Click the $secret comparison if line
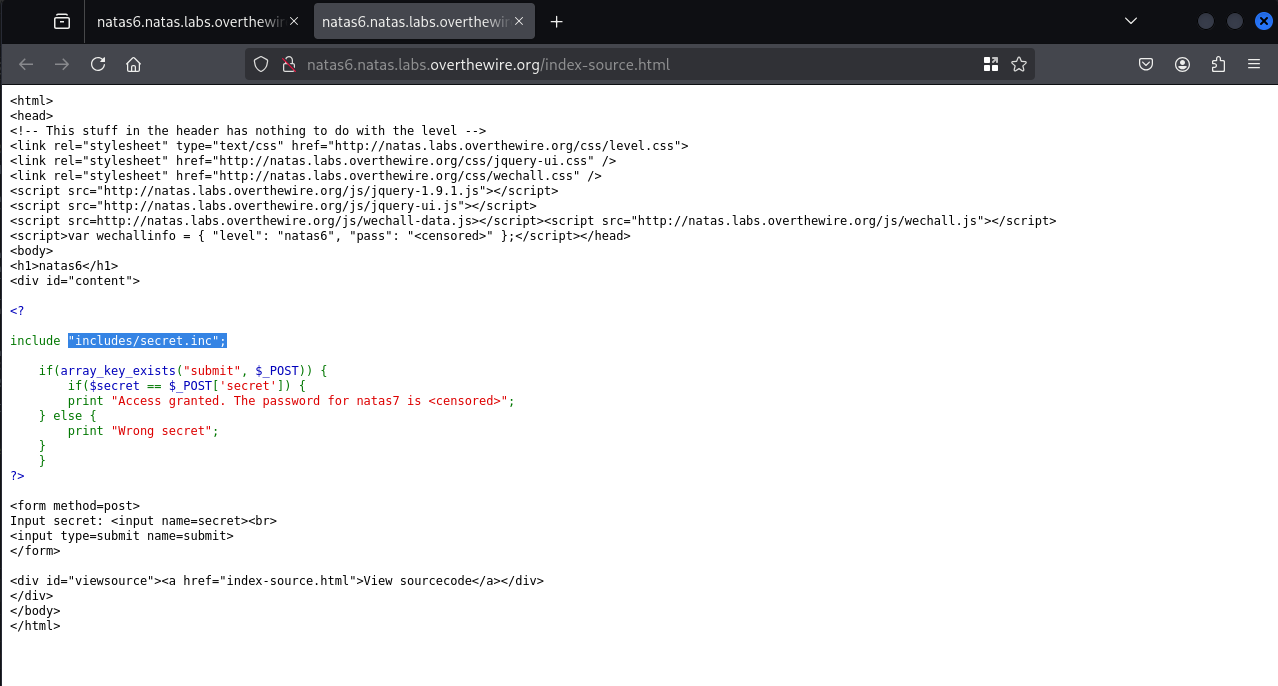Screen dimensions: 1278x686 click(186, 386)
